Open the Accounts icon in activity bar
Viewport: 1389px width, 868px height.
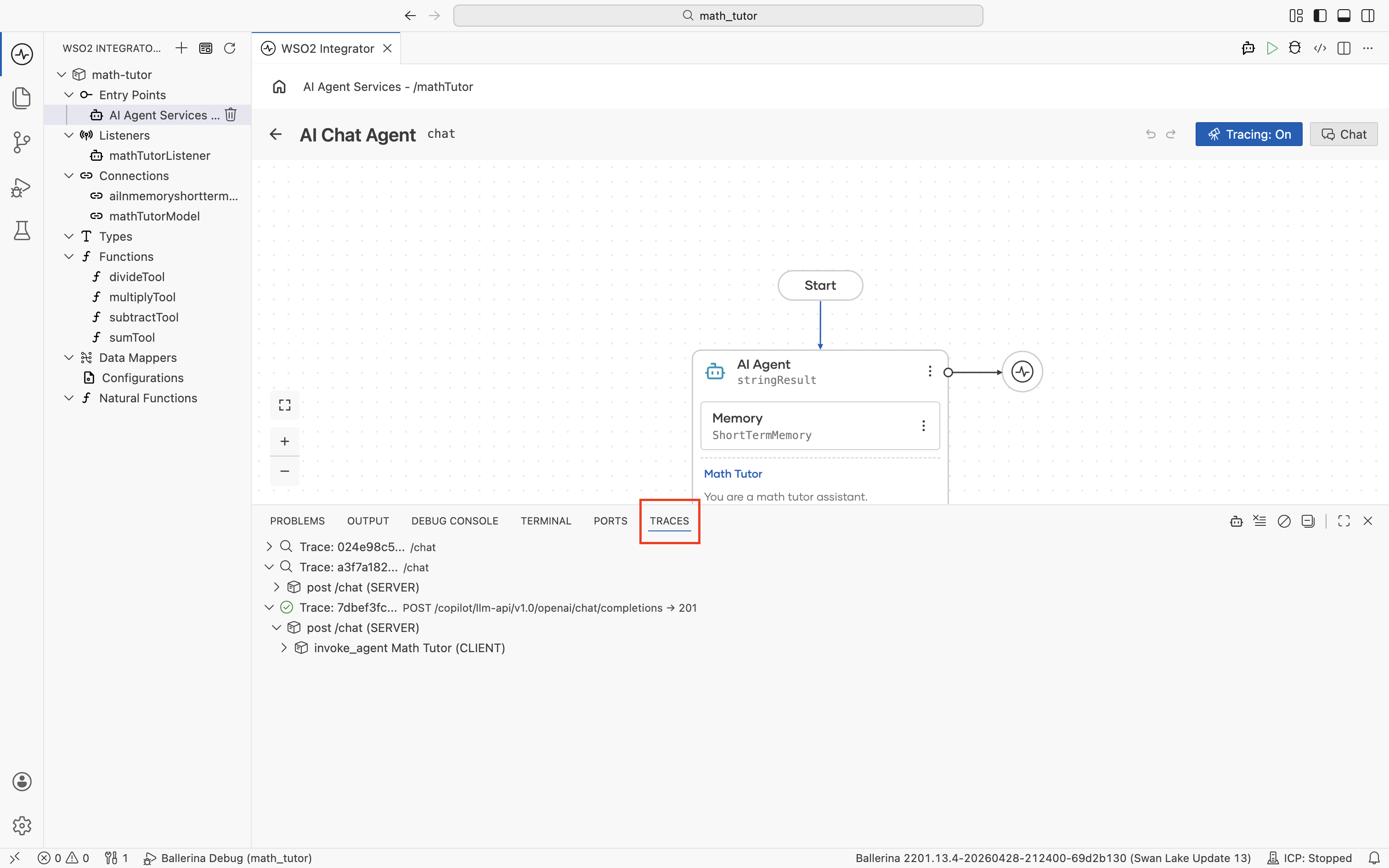point(22,782)
